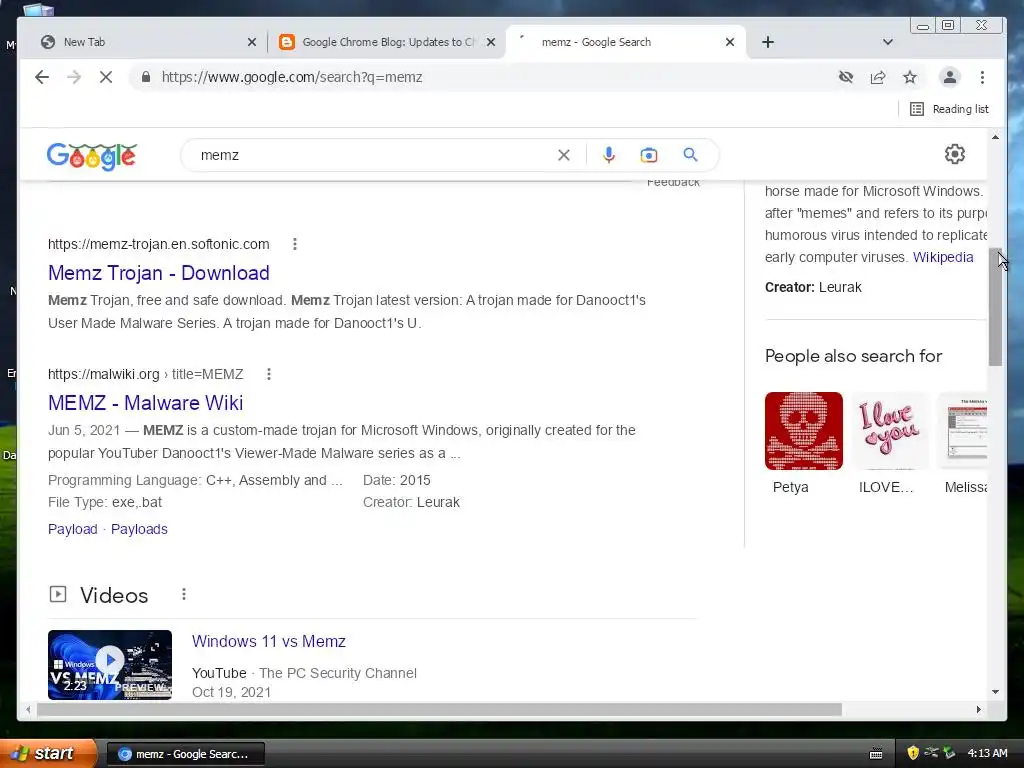Close the New Tab tab
1024x768 pixels.
point(252,42)
